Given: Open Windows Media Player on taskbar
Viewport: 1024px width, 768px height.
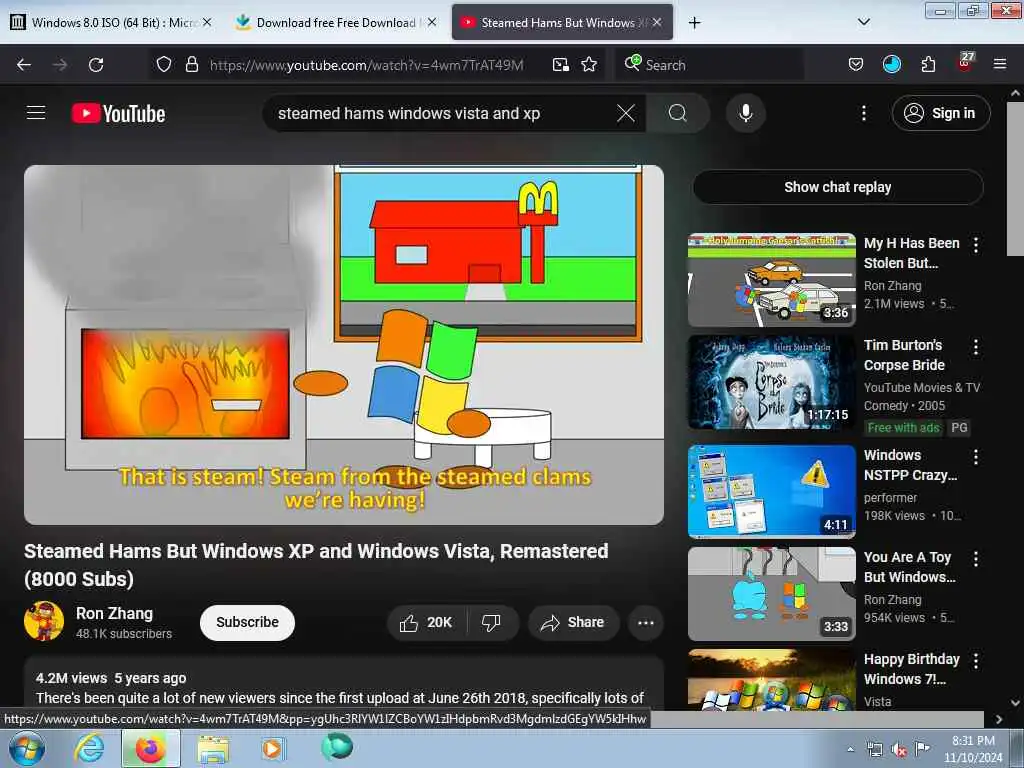Looking at the screenshot, I should pyautogui.click(x=272, y=748).
